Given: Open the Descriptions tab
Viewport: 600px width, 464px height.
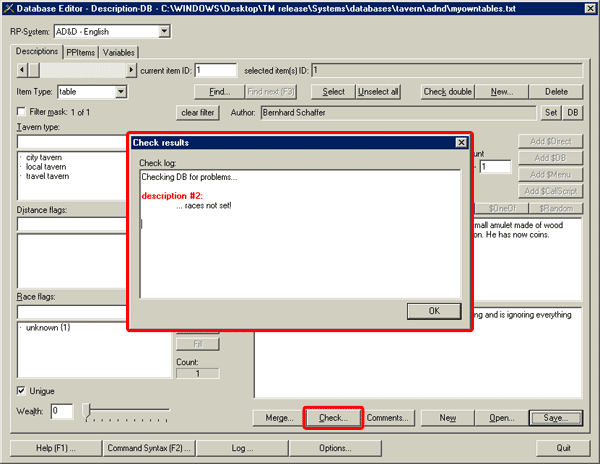Looking at the screenshot, I should (38, 52).
